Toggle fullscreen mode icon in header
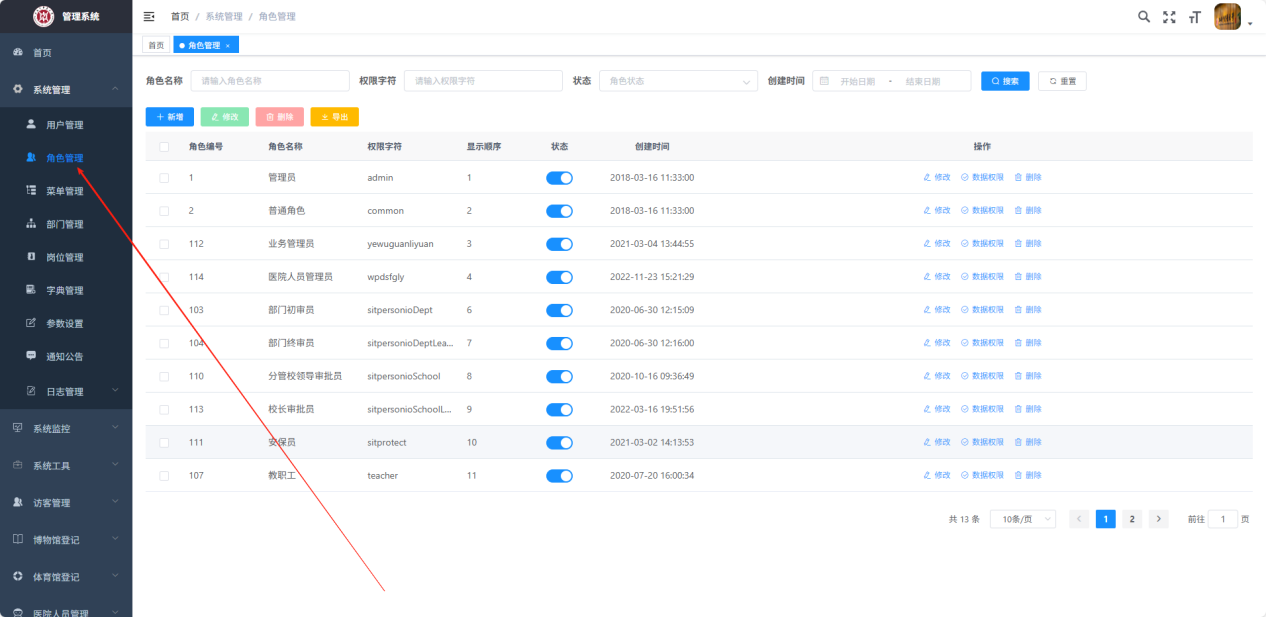 click(1169, 17)
